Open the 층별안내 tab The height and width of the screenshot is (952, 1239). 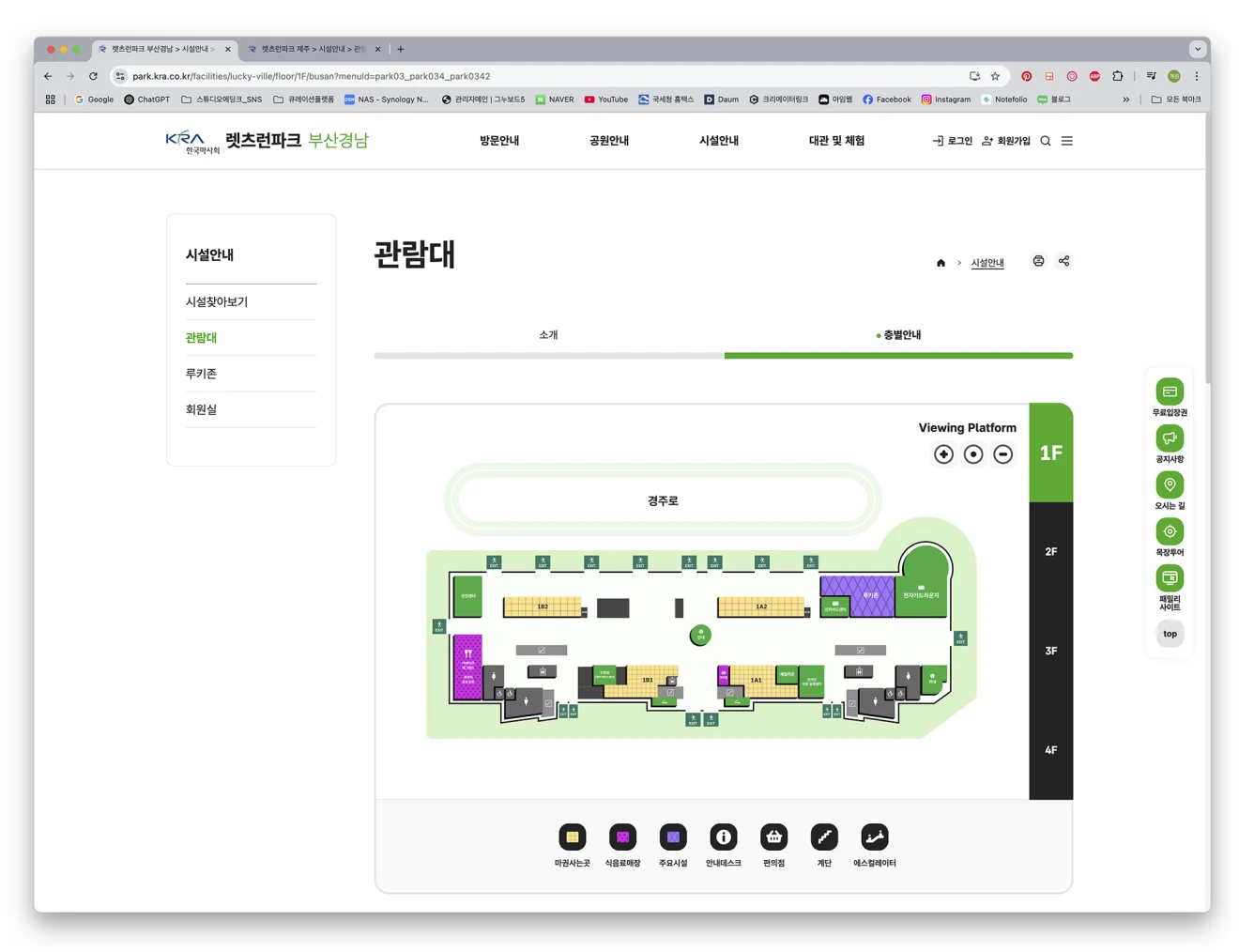coord(898,335)
